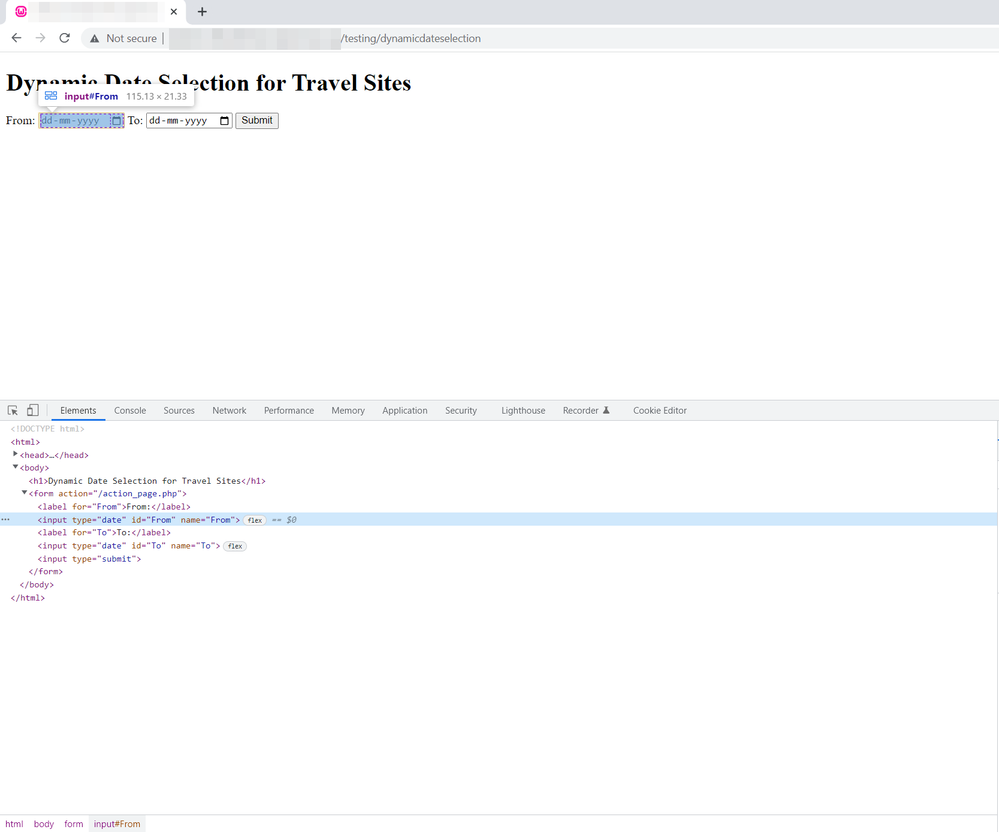
Task: Click the browser back arrow
Action: coord(16,38)
